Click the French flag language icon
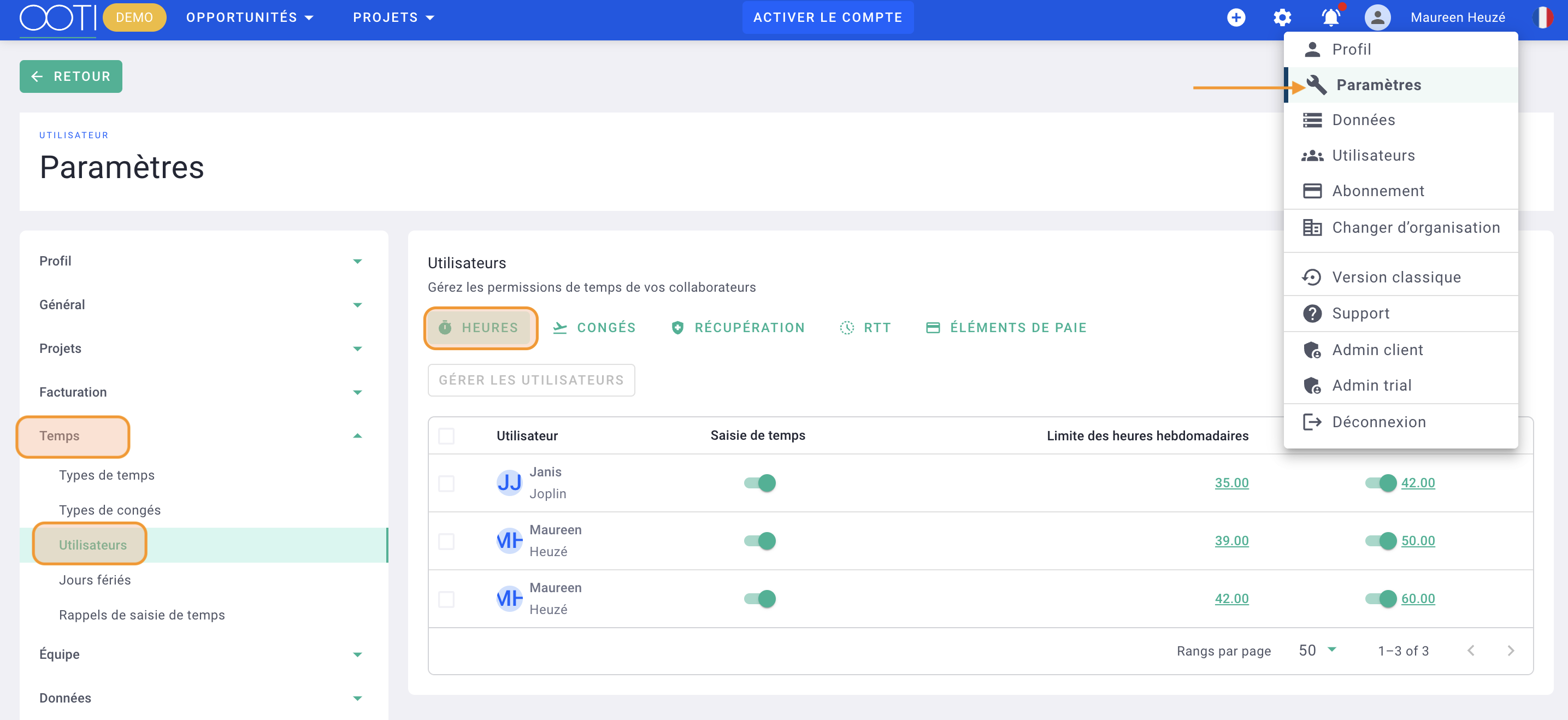The width and height of the screenshot is (1568, 720). click(1543, 17)
